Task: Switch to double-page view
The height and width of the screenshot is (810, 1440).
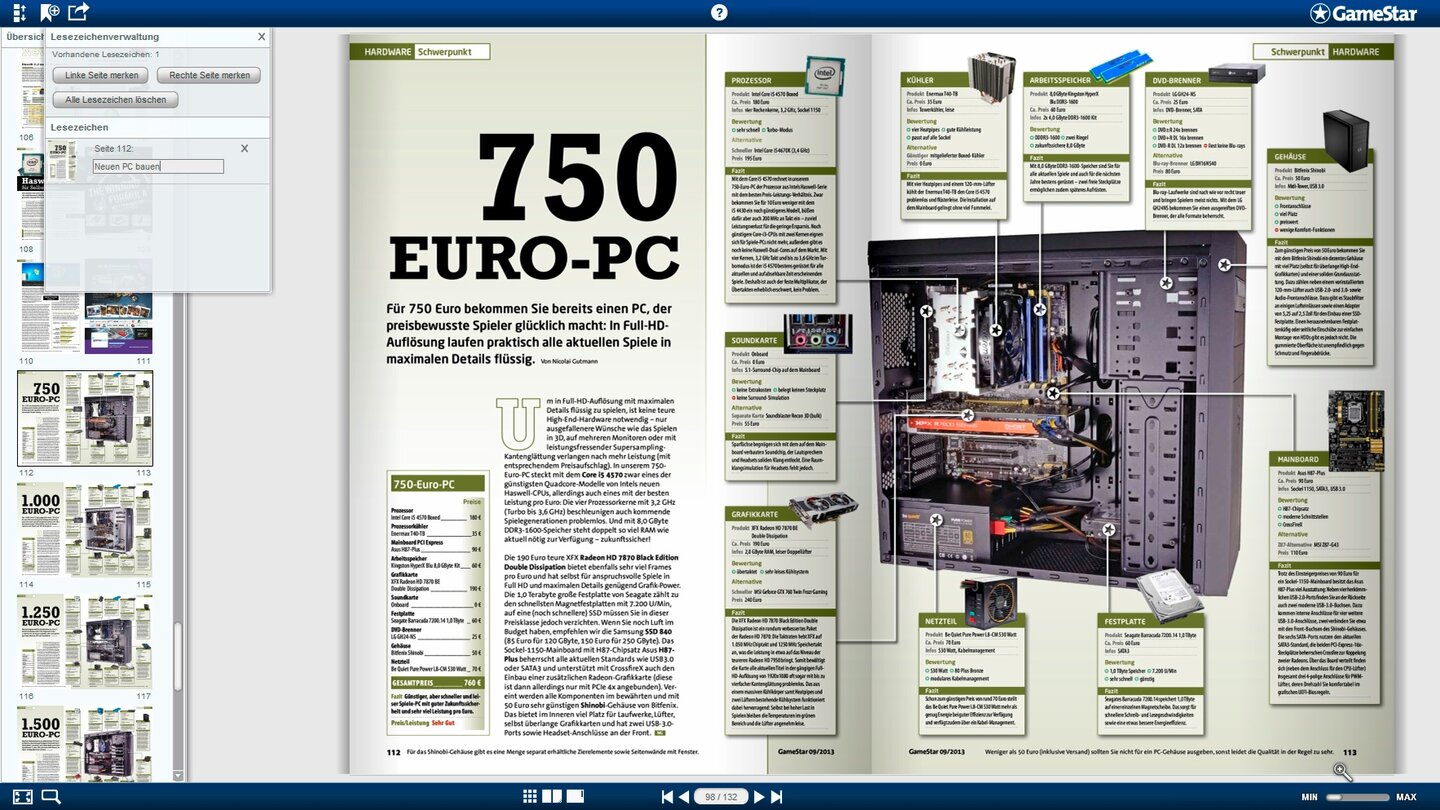Action: [x=552, y=796]
